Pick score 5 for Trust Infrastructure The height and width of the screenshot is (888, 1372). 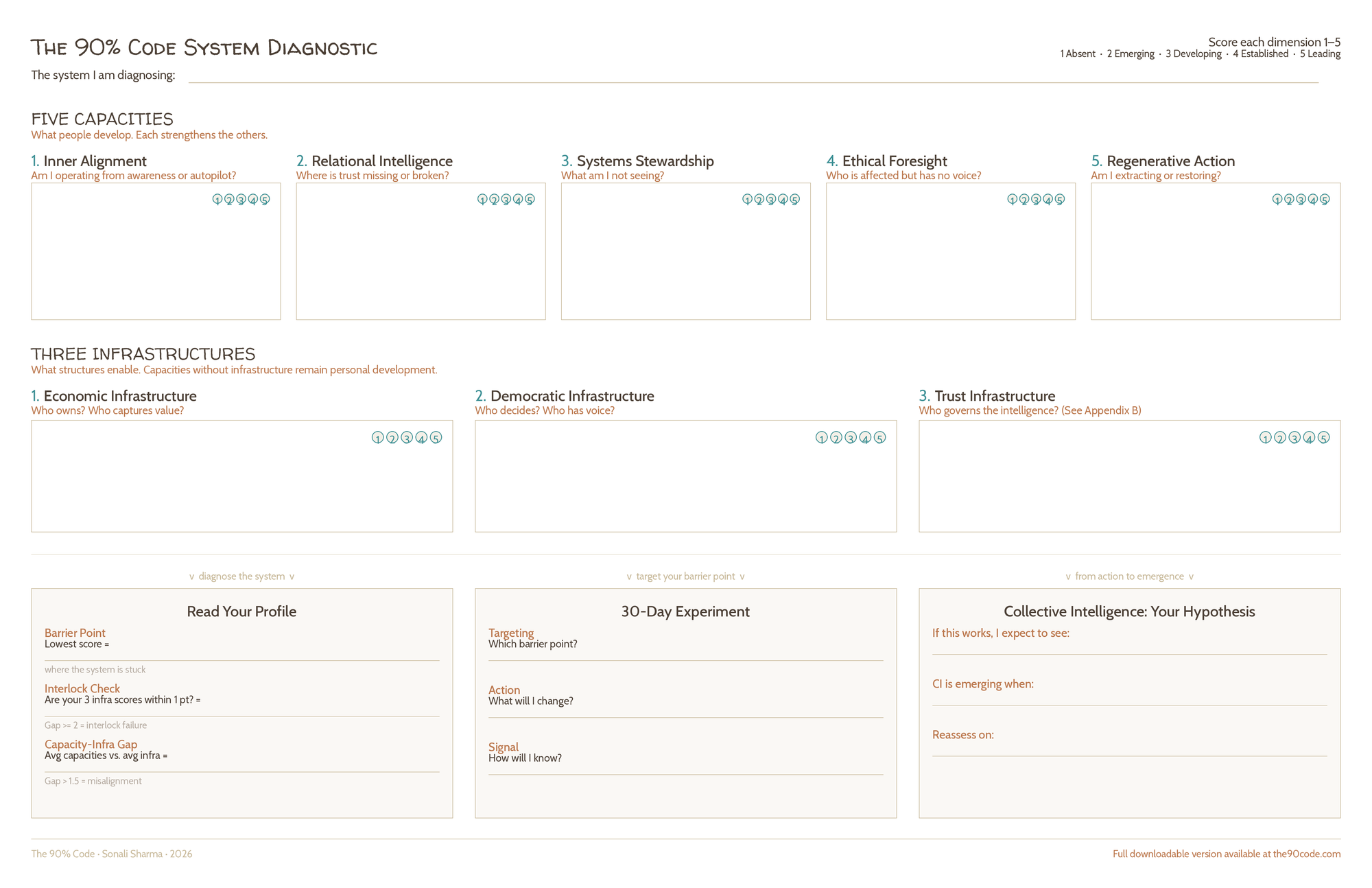point(1324,438)
